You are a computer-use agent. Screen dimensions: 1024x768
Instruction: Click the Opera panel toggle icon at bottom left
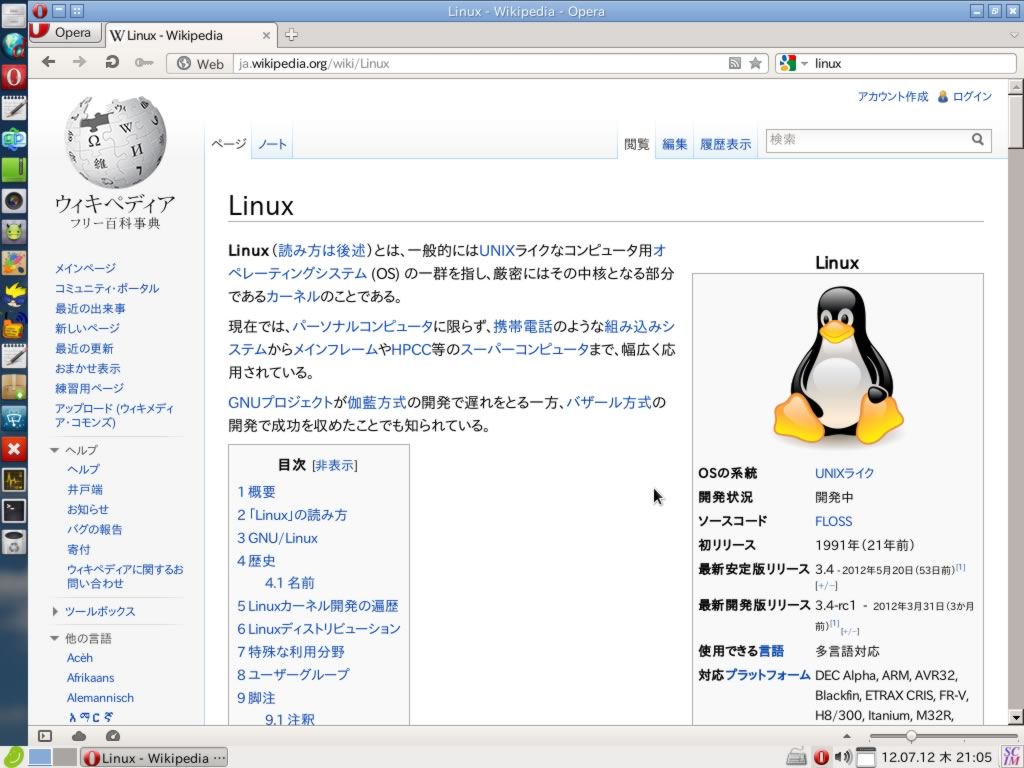pyautogui.click(x=44, y=736)
